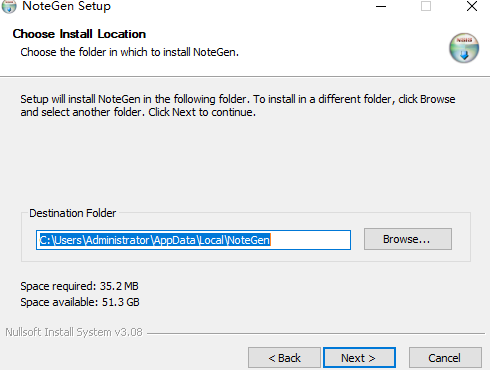Image resolution: width=490 pixels, height=370 pixels.
Task: Click the separator line beside Nullsoft branding
Action: pos(316,333)
